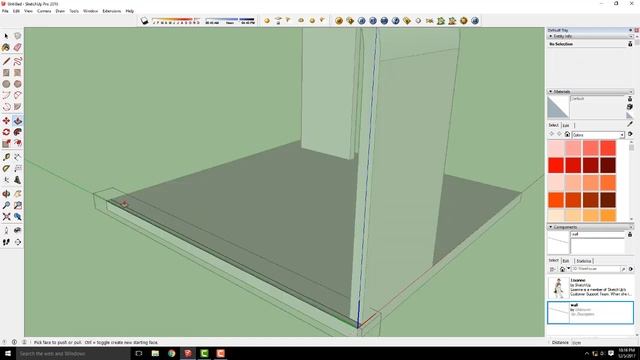Collapse the Entity Info panel
This screenshot has height=360, width=640.
tap(551, 36)
